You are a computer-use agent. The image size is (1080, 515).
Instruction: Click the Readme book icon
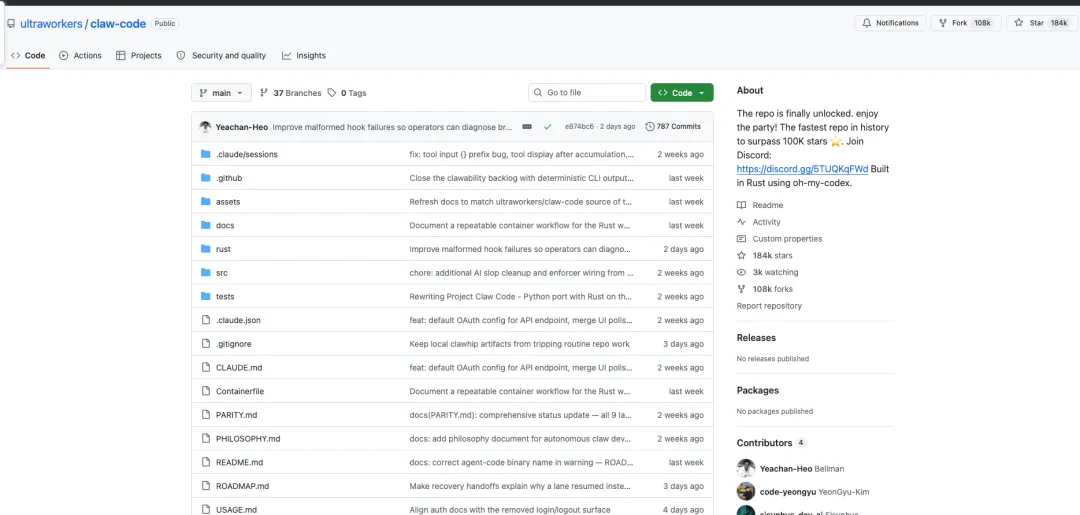click(x=741, y=205)
